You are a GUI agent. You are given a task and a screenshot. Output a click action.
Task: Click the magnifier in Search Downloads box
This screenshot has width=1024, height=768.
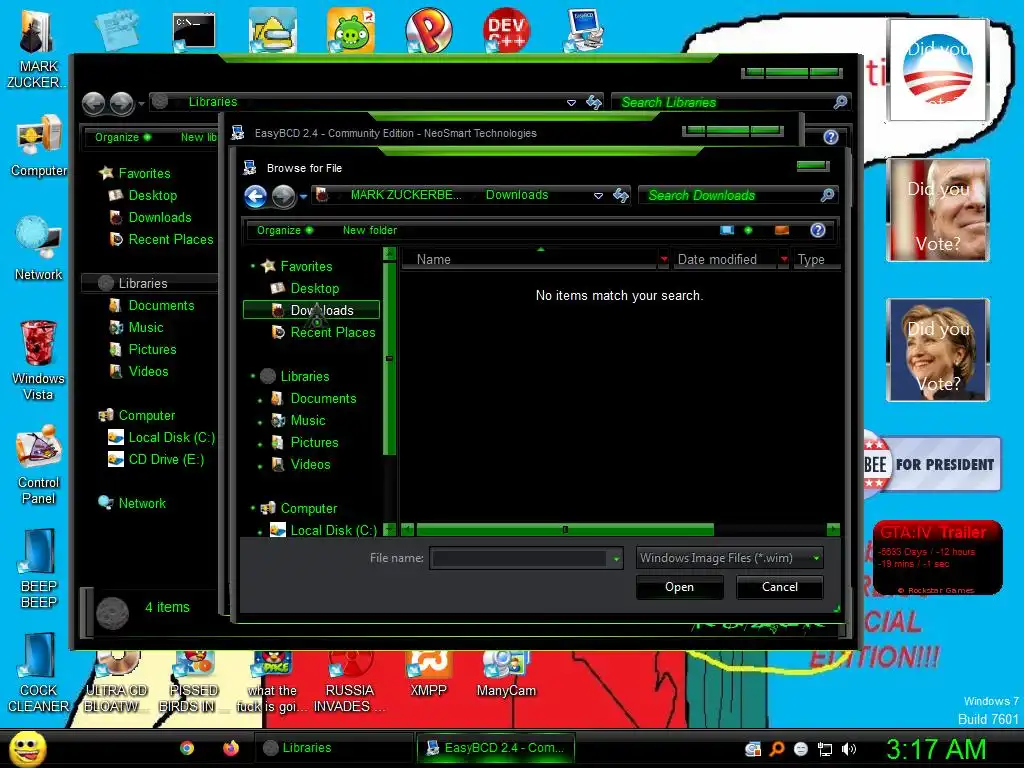coord(827,195)
